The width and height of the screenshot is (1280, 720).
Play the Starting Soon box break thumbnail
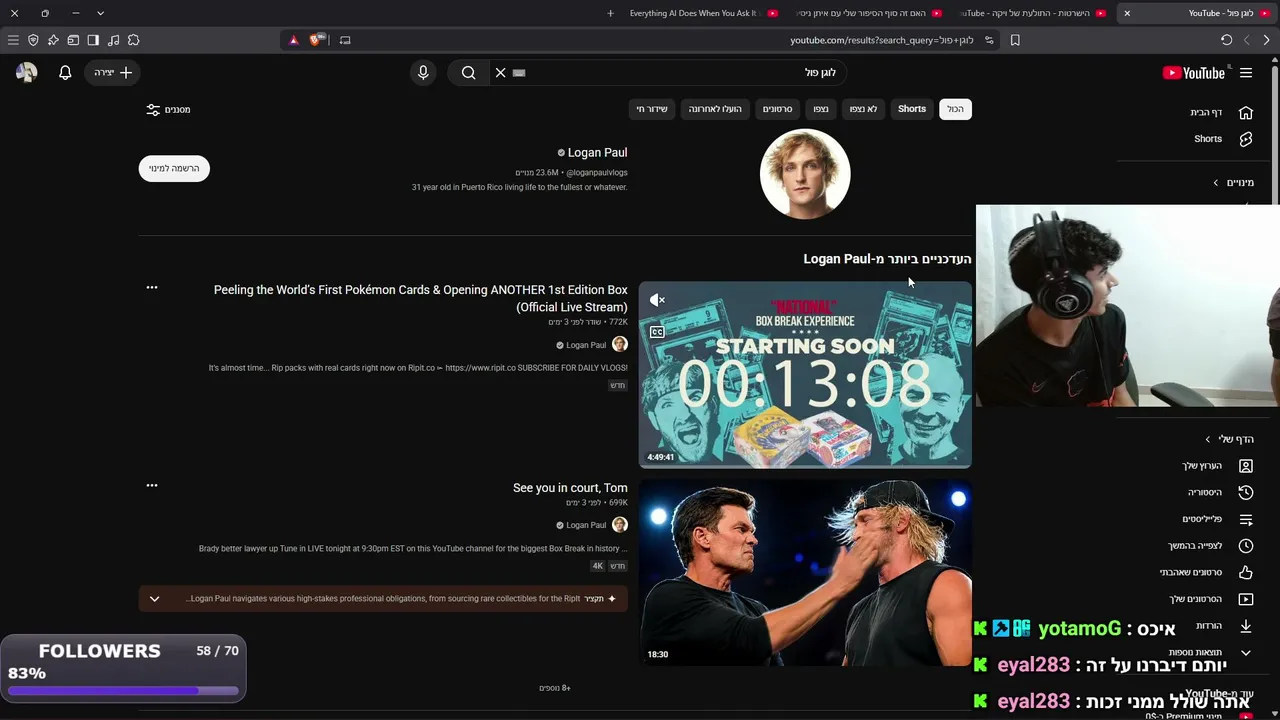click(x=805, y=374)
